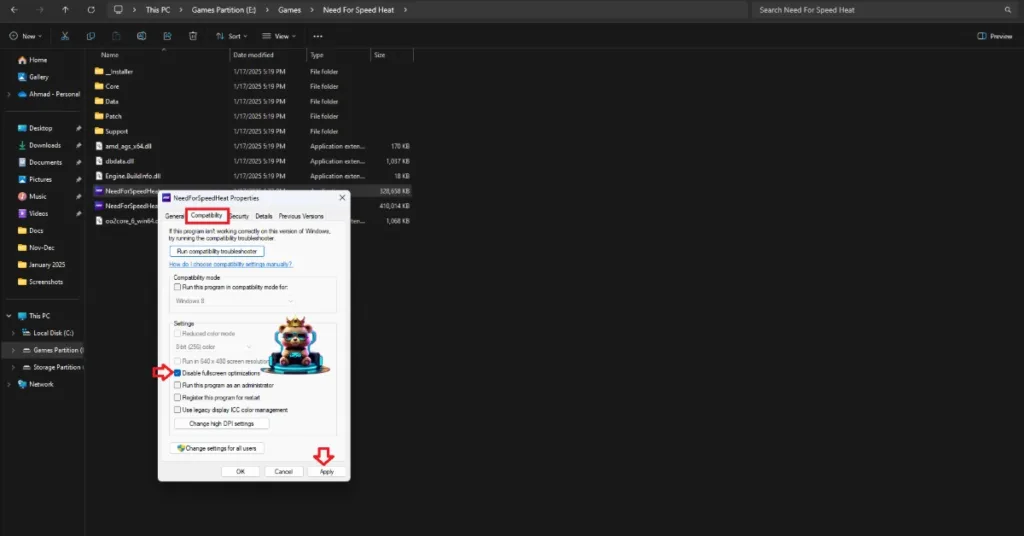Expand the Games Partition tree node
Screen dimensions: 1024x536
[x=13, y=350]
